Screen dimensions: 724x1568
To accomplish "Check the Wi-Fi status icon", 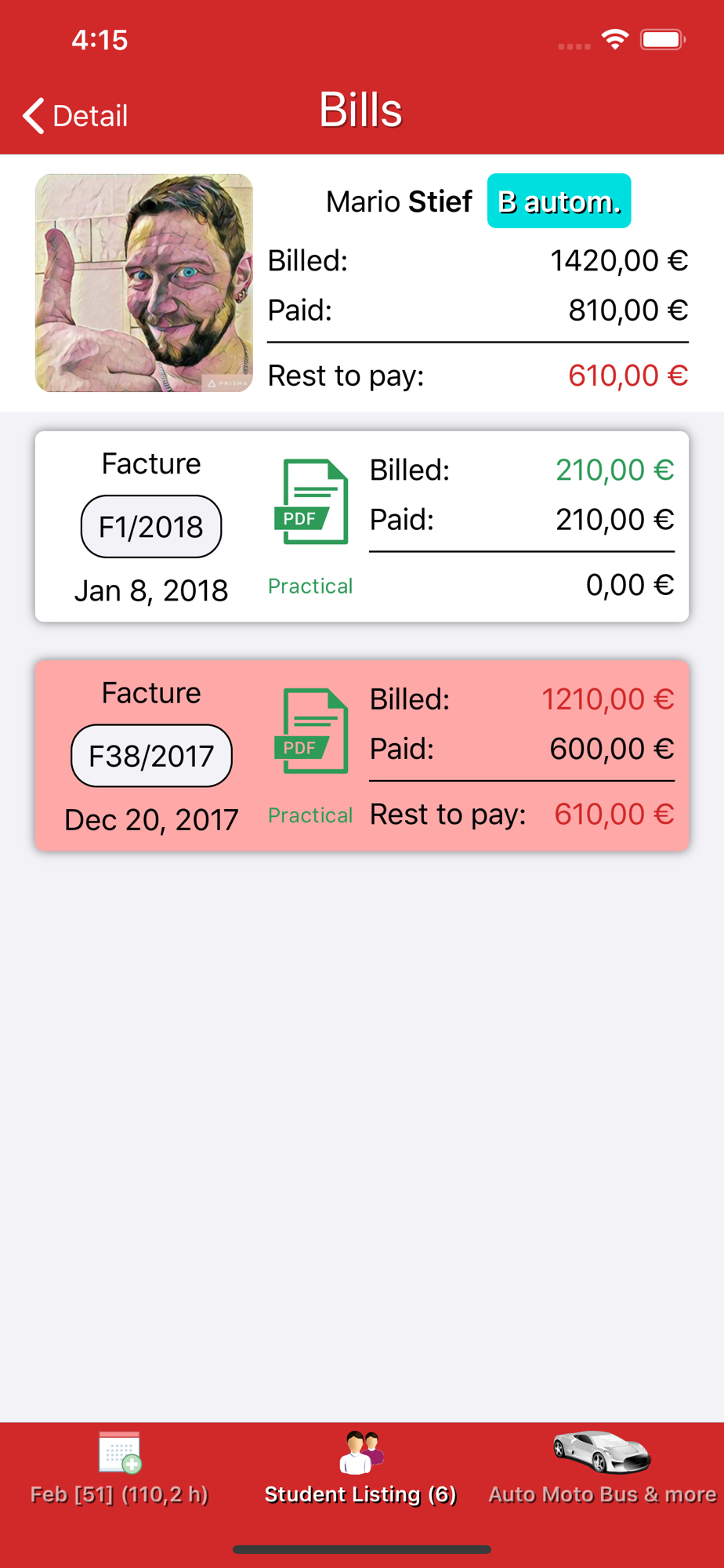I will [615, 39].
